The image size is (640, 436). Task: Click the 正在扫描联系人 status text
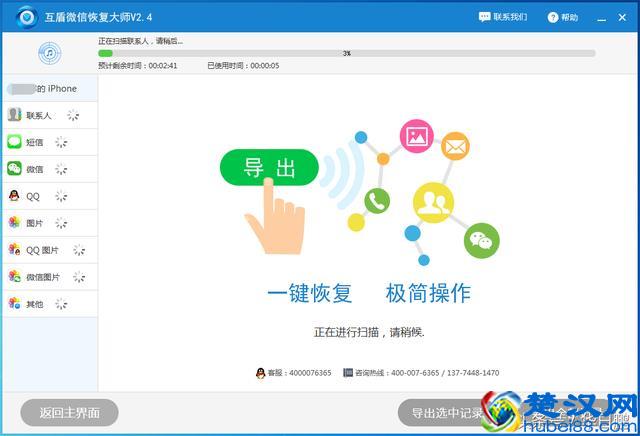pos(140,41)
